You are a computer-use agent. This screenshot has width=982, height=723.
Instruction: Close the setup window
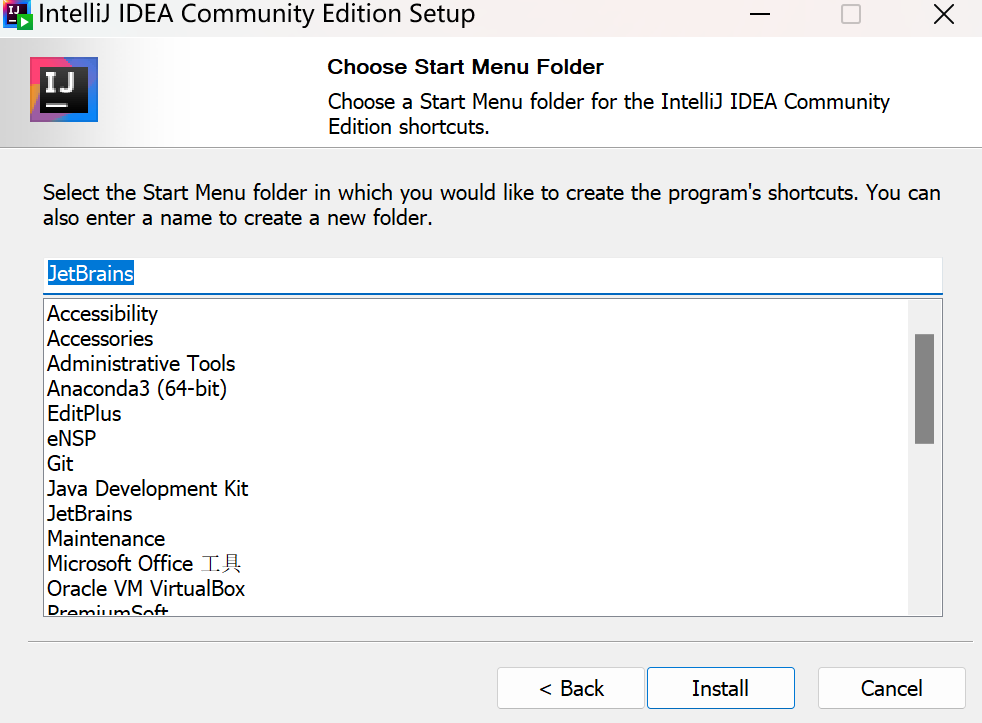click(943, 14)
